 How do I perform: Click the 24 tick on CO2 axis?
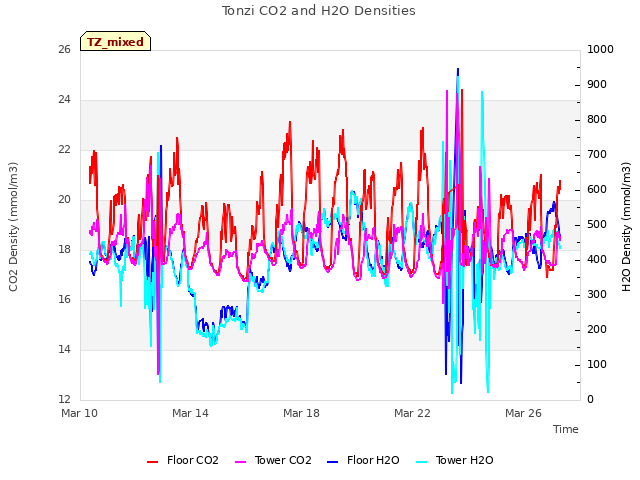pos(64,100)
